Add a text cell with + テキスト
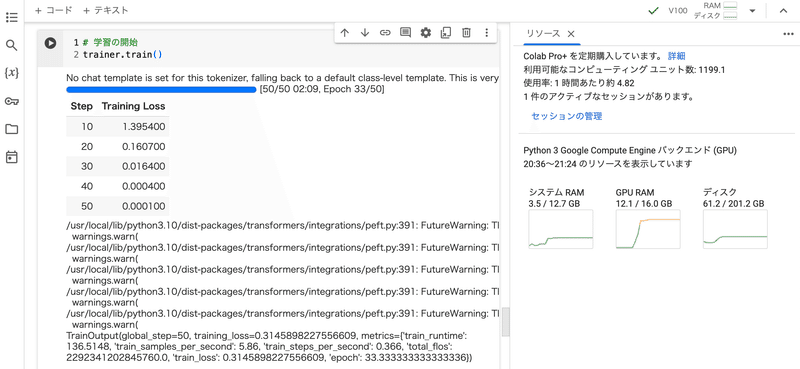Screen dimensions: 800x369 pyautogui.click(x=105, y=10)
